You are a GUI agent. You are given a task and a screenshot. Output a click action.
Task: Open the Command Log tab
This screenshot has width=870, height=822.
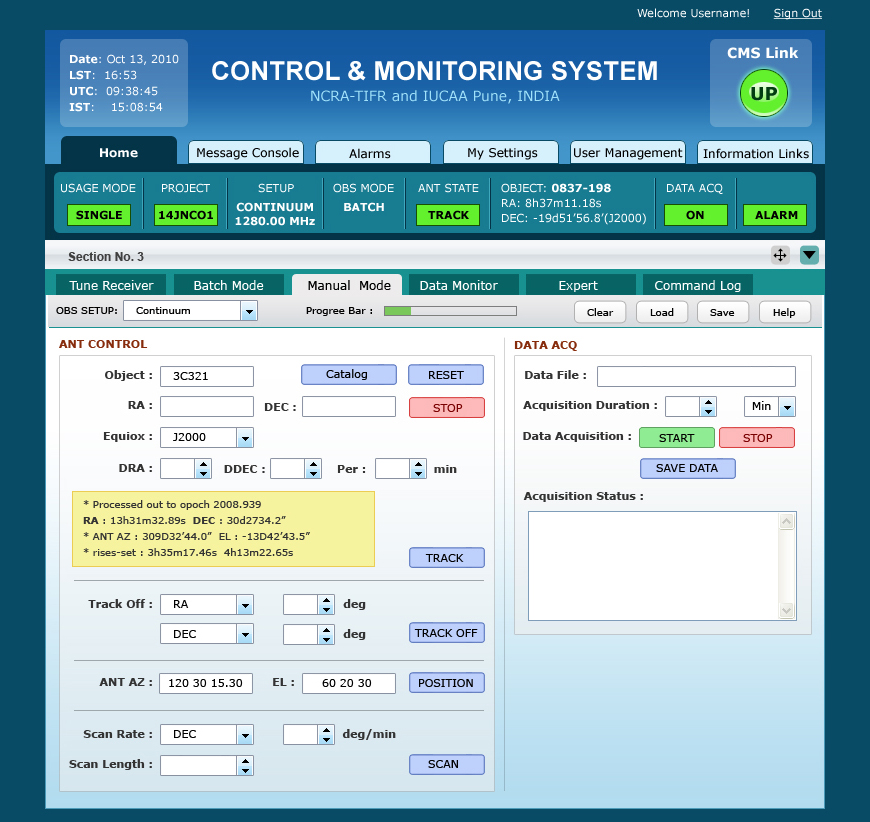pos(697,285)
